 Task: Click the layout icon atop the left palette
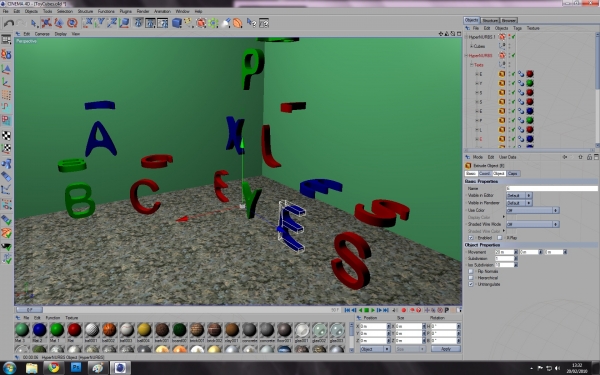pyautogui.click(x=6, y=40)
